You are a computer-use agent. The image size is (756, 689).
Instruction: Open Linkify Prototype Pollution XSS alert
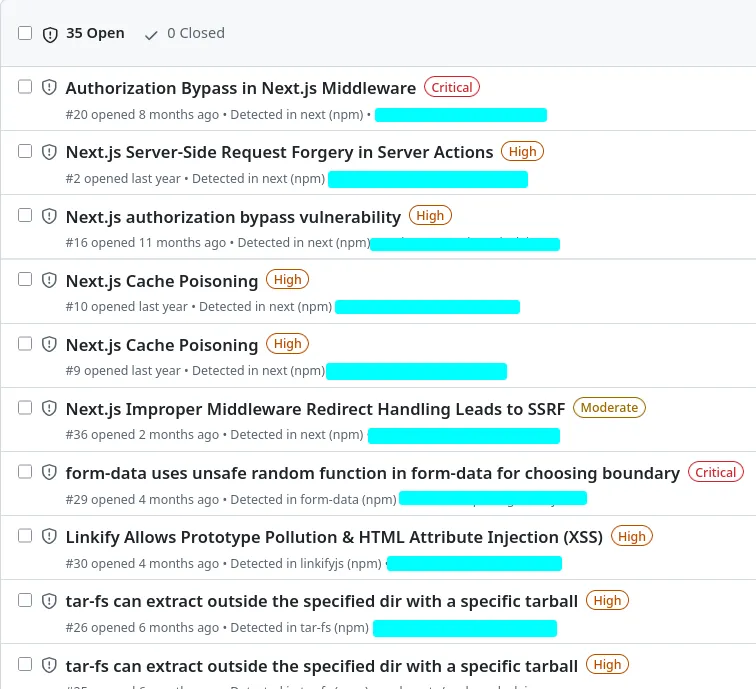click(x=334, y=537)
